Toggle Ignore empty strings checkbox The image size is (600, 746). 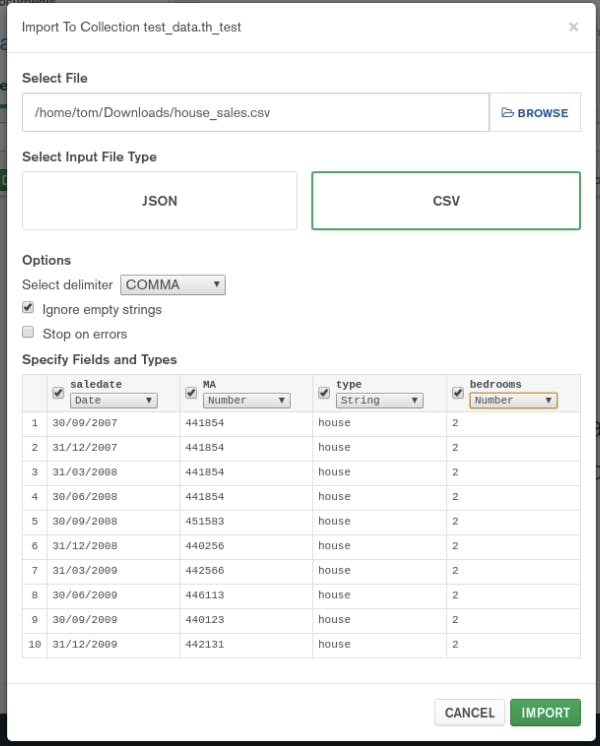point(29,309)
